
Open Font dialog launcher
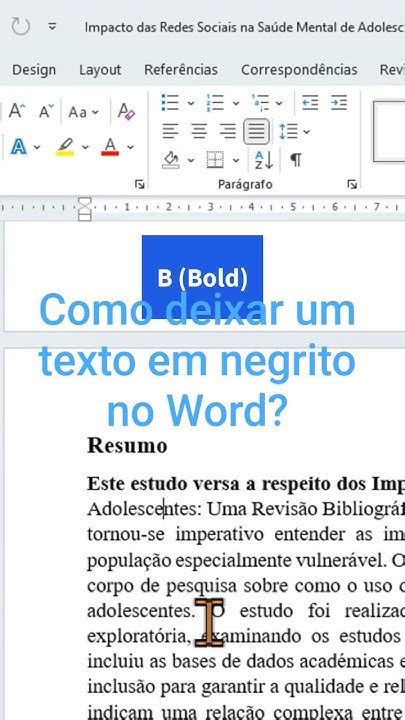click(x=140, y=185)
